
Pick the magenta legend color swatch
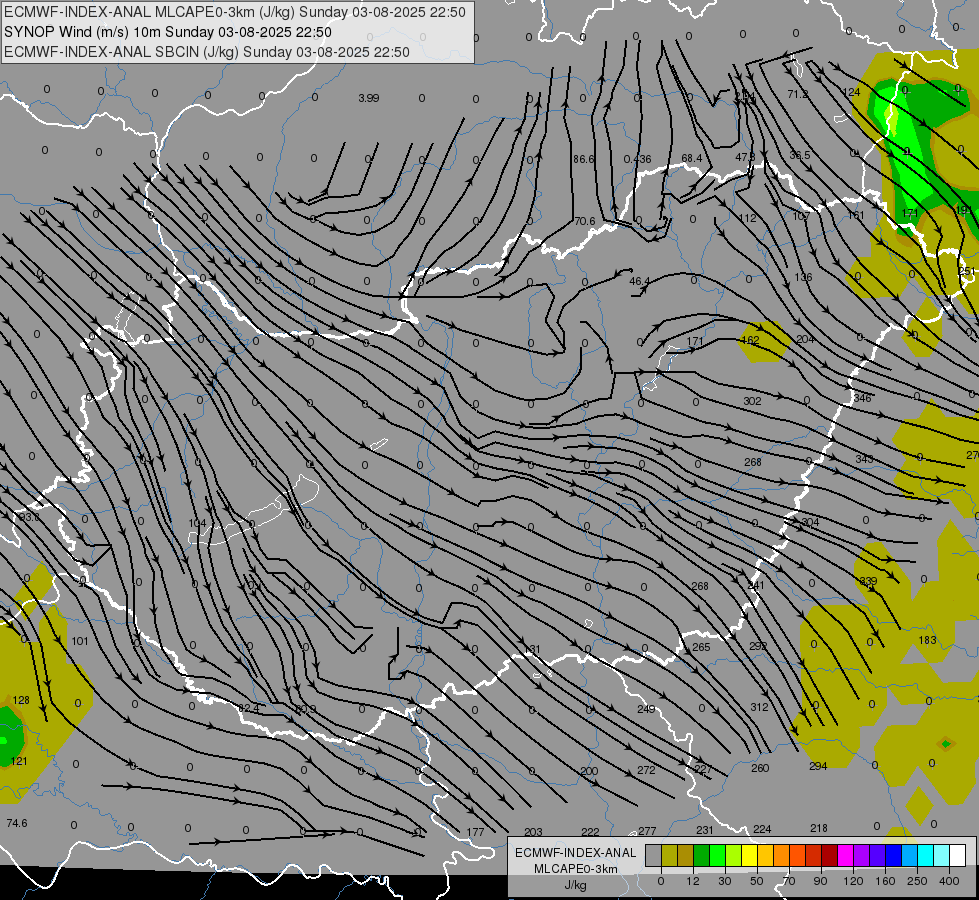coord(845,856)
